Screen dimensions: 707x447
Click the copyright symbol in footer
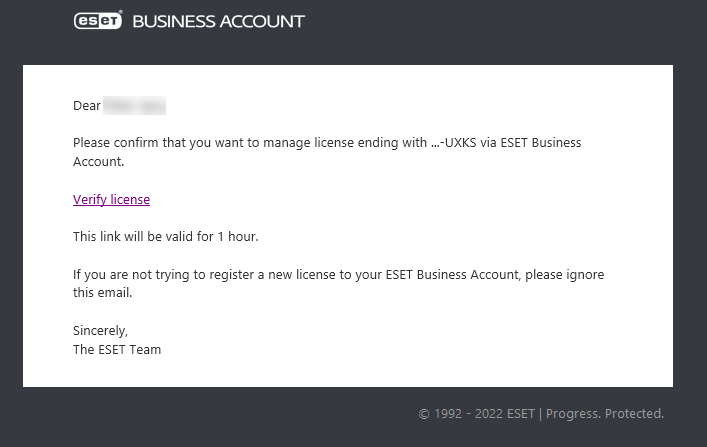(424, 414)
